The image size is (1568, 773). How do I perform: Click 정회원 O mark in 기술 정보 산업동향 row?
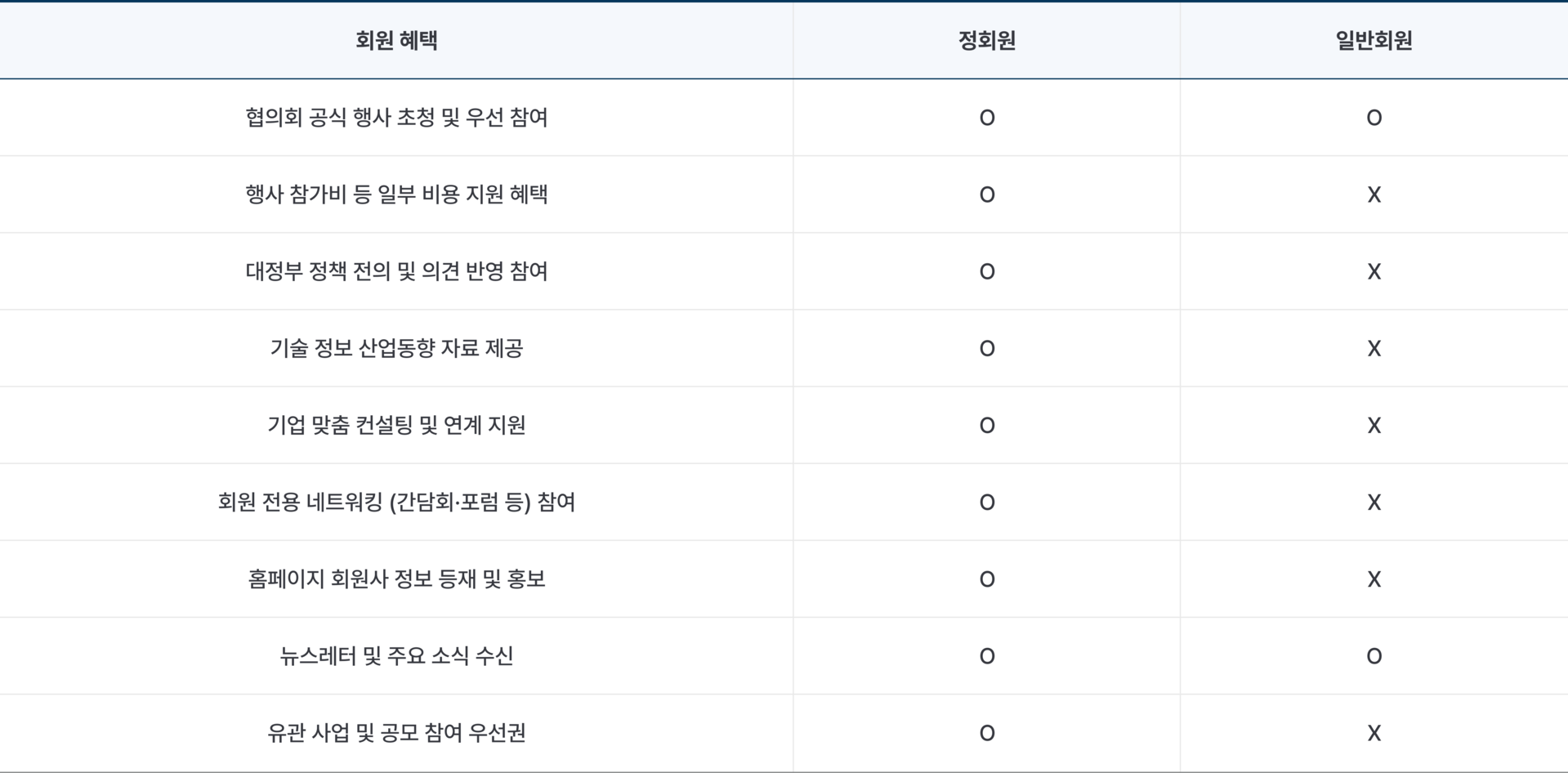pyautogui.click(x=987, y=349)
